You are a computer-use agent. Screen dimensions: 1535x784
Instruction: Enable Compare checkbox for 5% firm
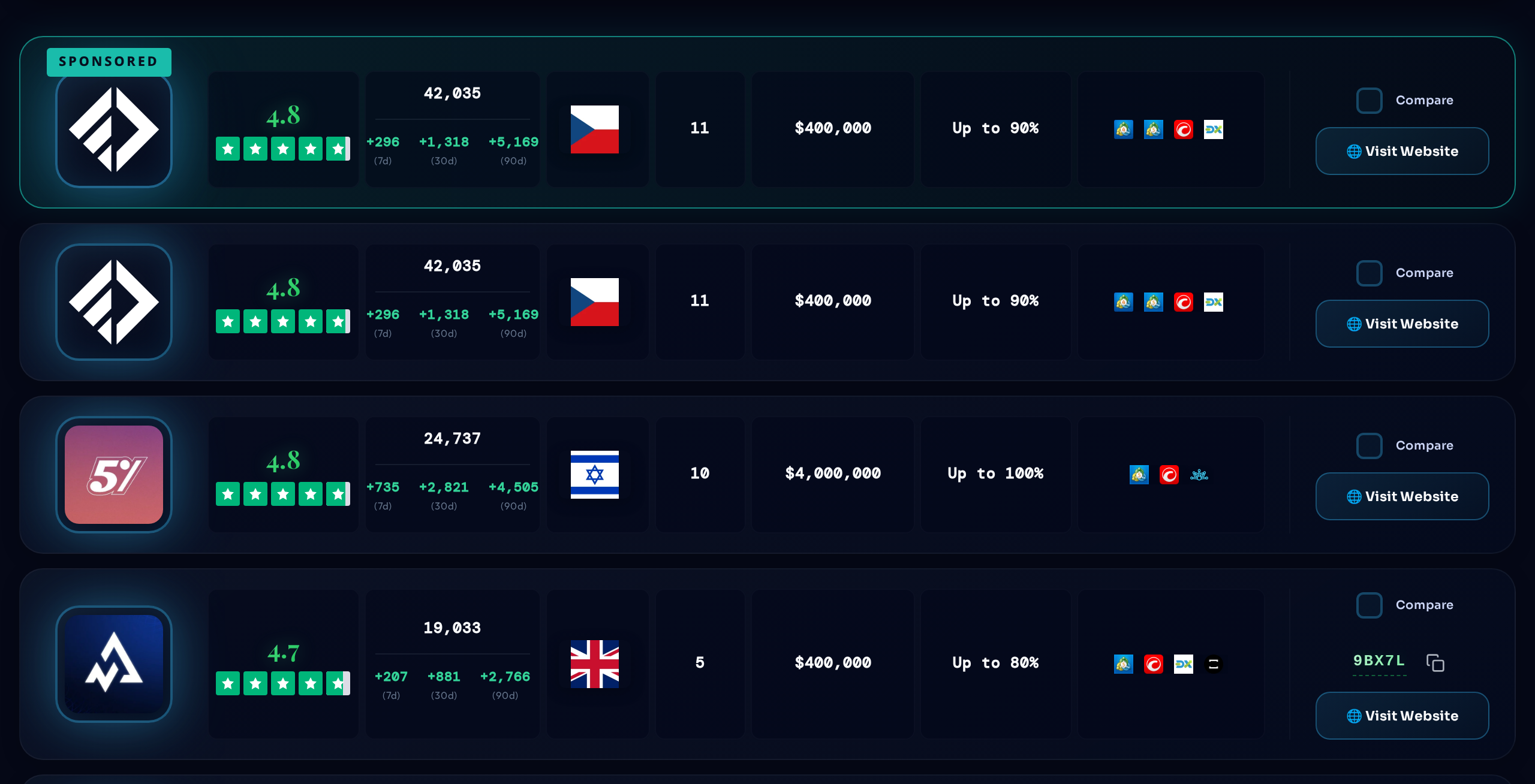coord(1369,446)
